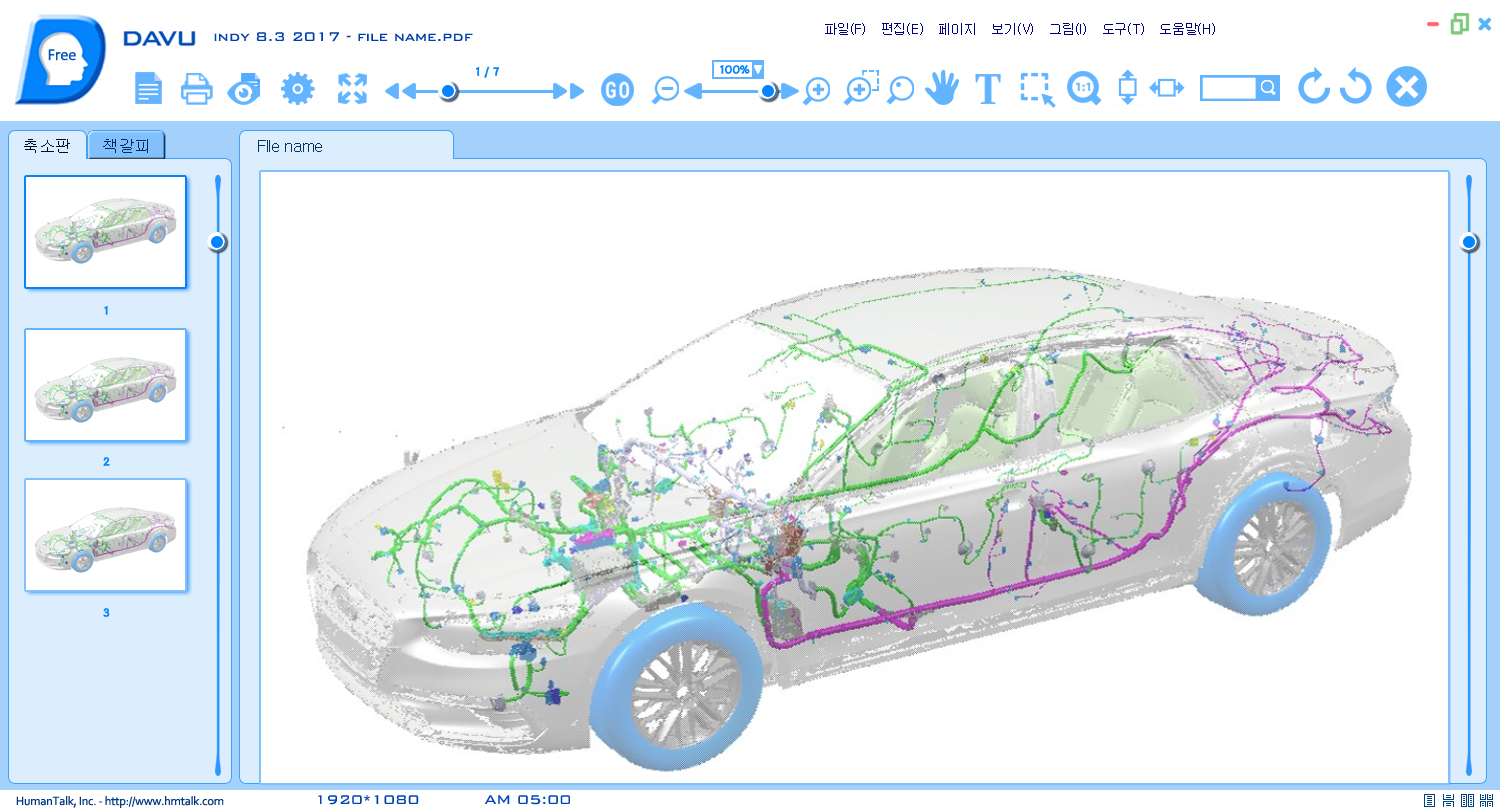Switch to the 책갈피 bookmarks tab
This screenshot has width=1500, height=812.
tap(126, 146)
